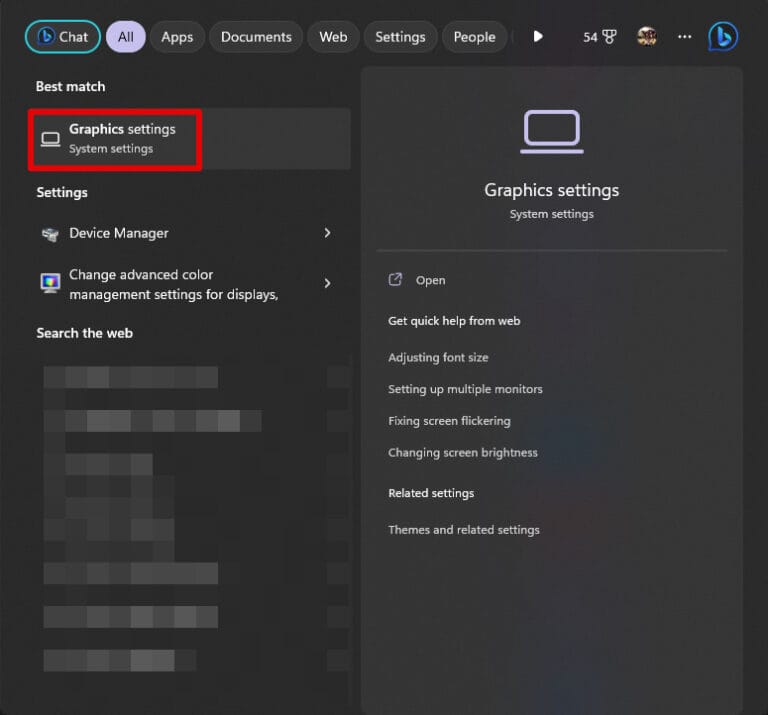Open the user profile avatar
Screen dimensions: 768x715
(x=647, y=37)
